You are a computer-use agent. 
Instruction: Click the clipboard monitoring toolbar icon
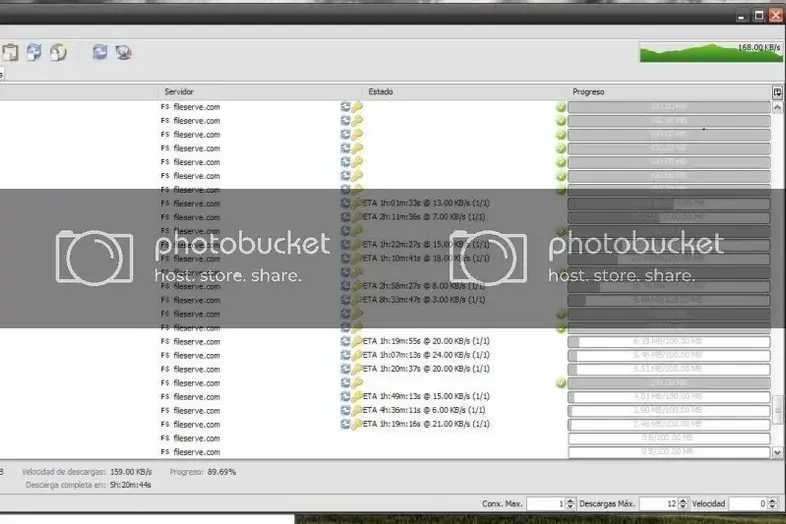[10, 52]
